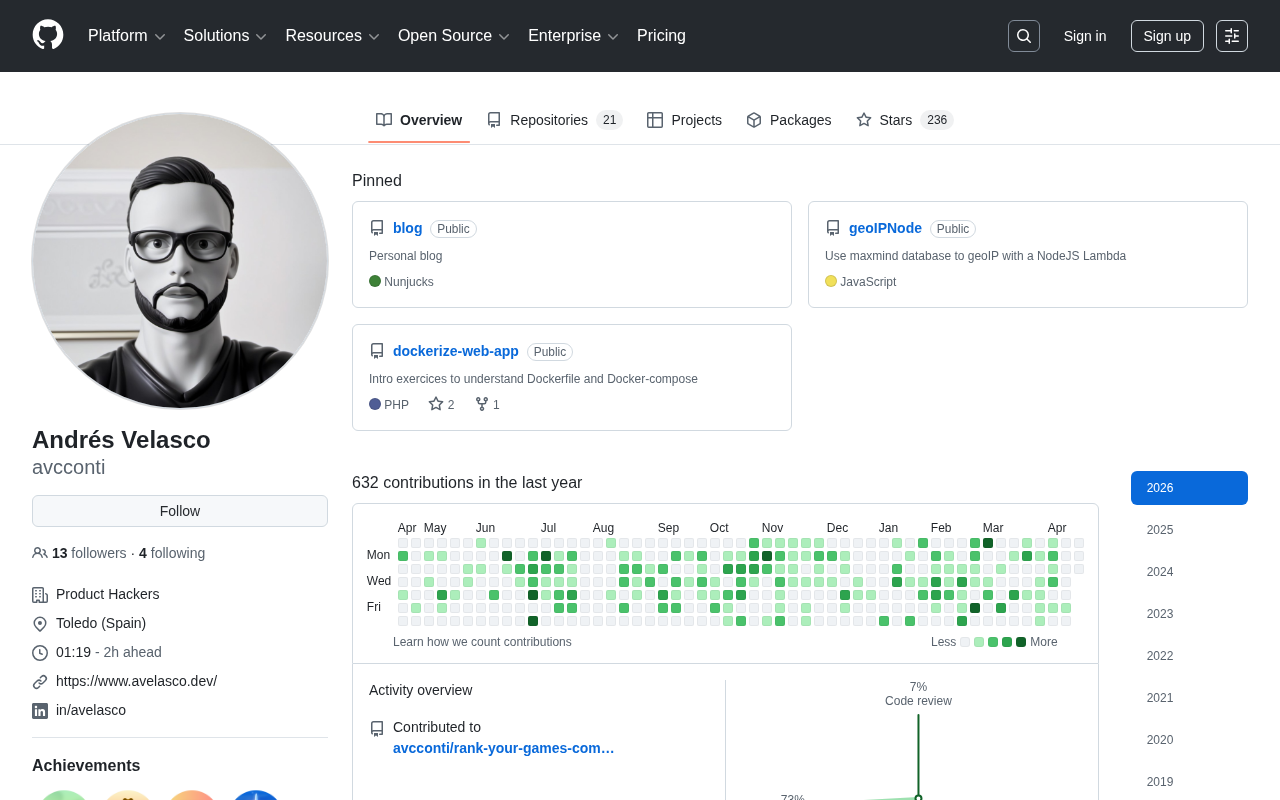Click the lightest gray legend square beside Less

click(x=965, y=642)
